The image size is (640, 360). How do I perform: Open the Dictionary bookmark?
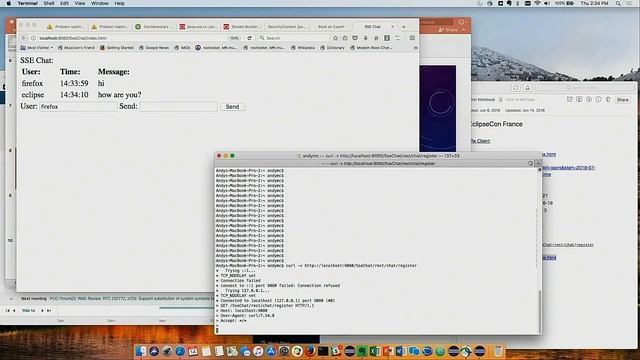[332, 48]
